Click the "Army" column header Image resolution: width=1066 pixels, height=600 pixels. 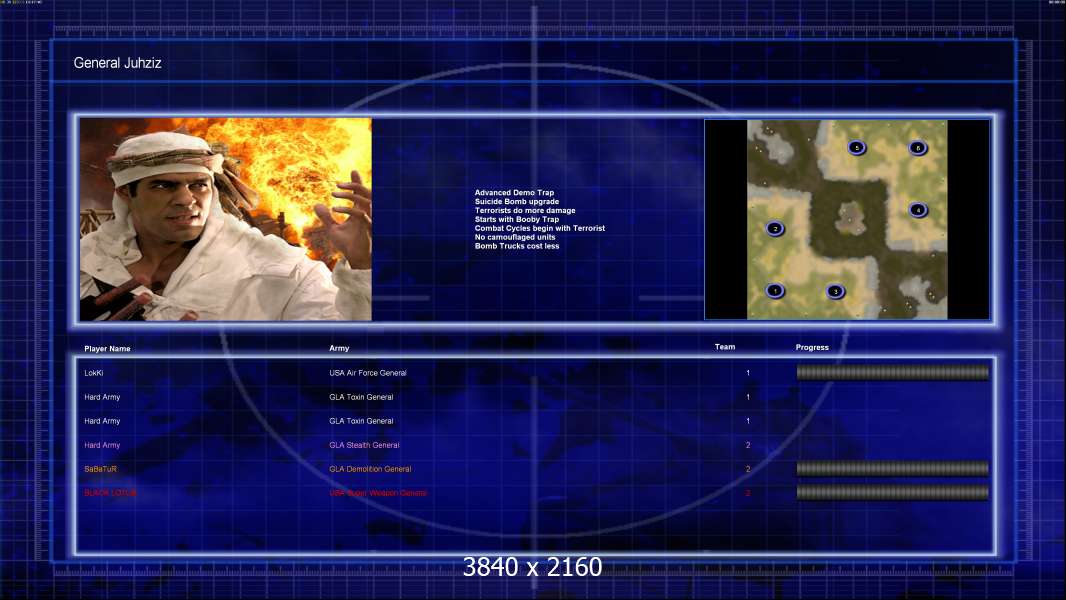[x=339, y=348]
